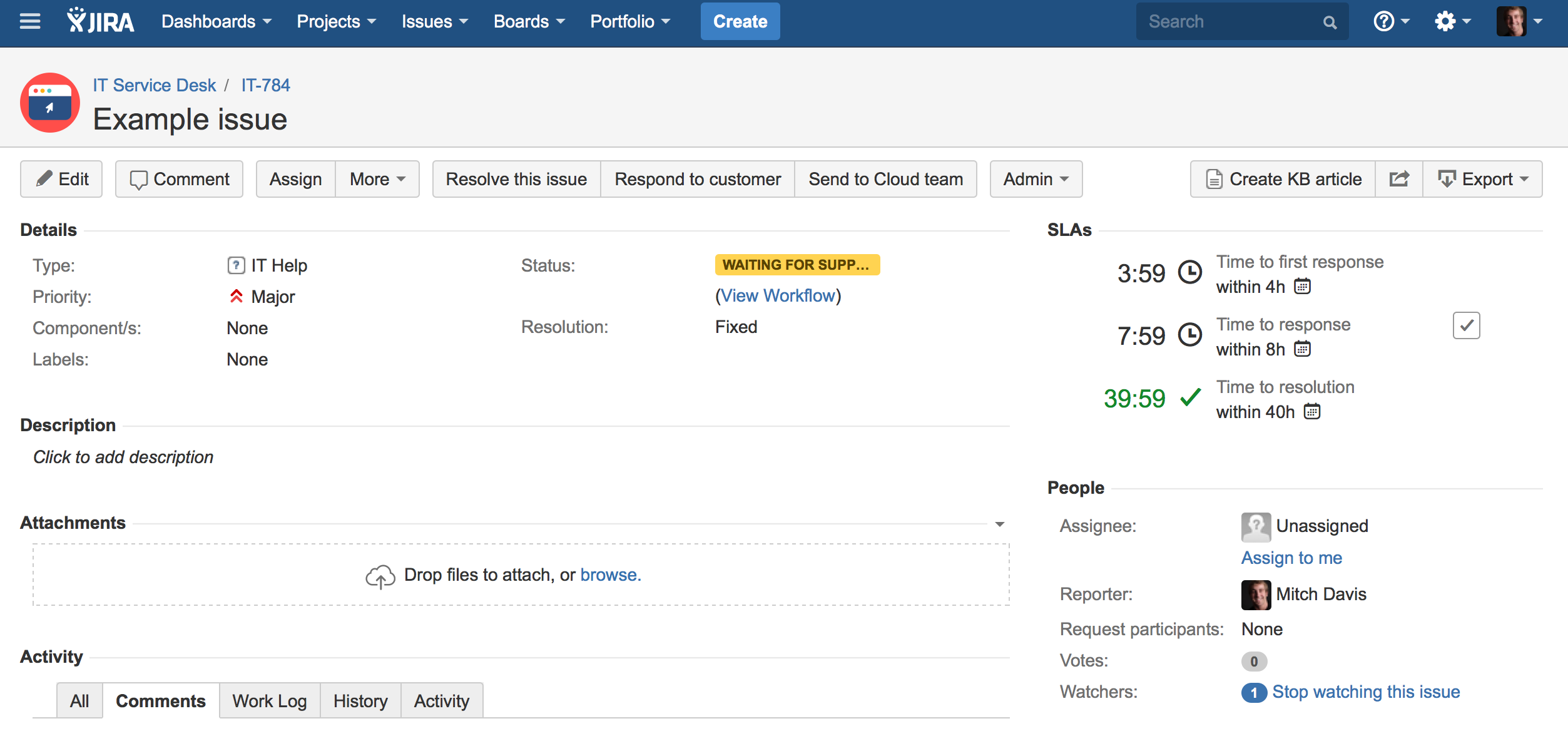Click the search magnifier icon
The image size is (1568, 736).
coord(1330,23)
